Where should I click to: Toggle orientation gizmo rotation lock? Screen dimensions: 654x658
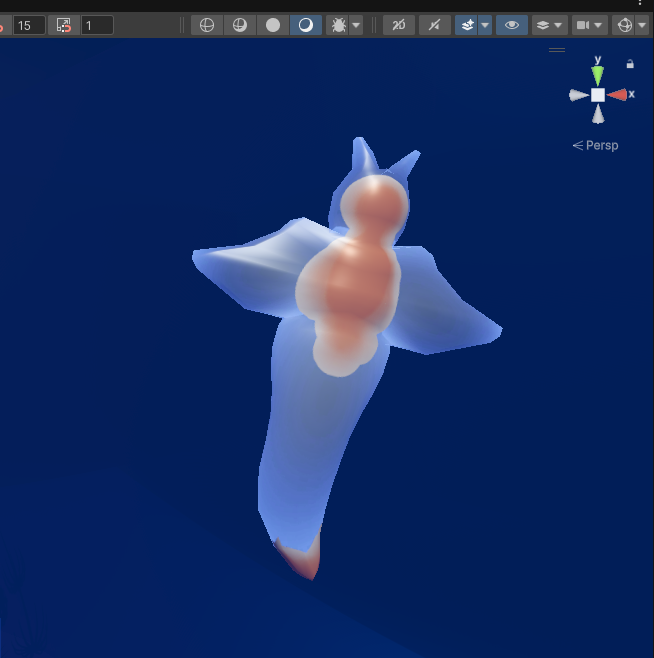tap(630, 64)
